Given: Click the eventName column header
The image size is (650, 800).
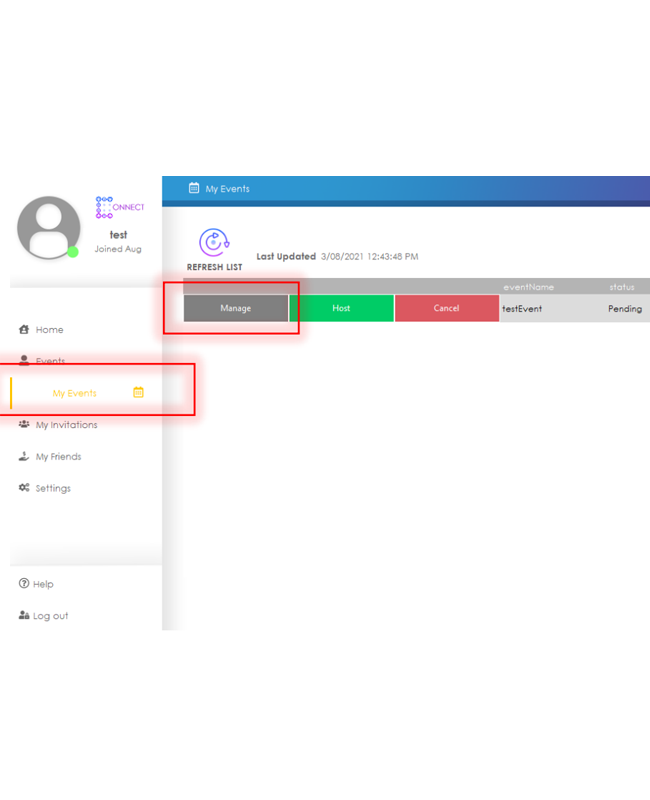Looking at the screenshot, I should (528, 287).
